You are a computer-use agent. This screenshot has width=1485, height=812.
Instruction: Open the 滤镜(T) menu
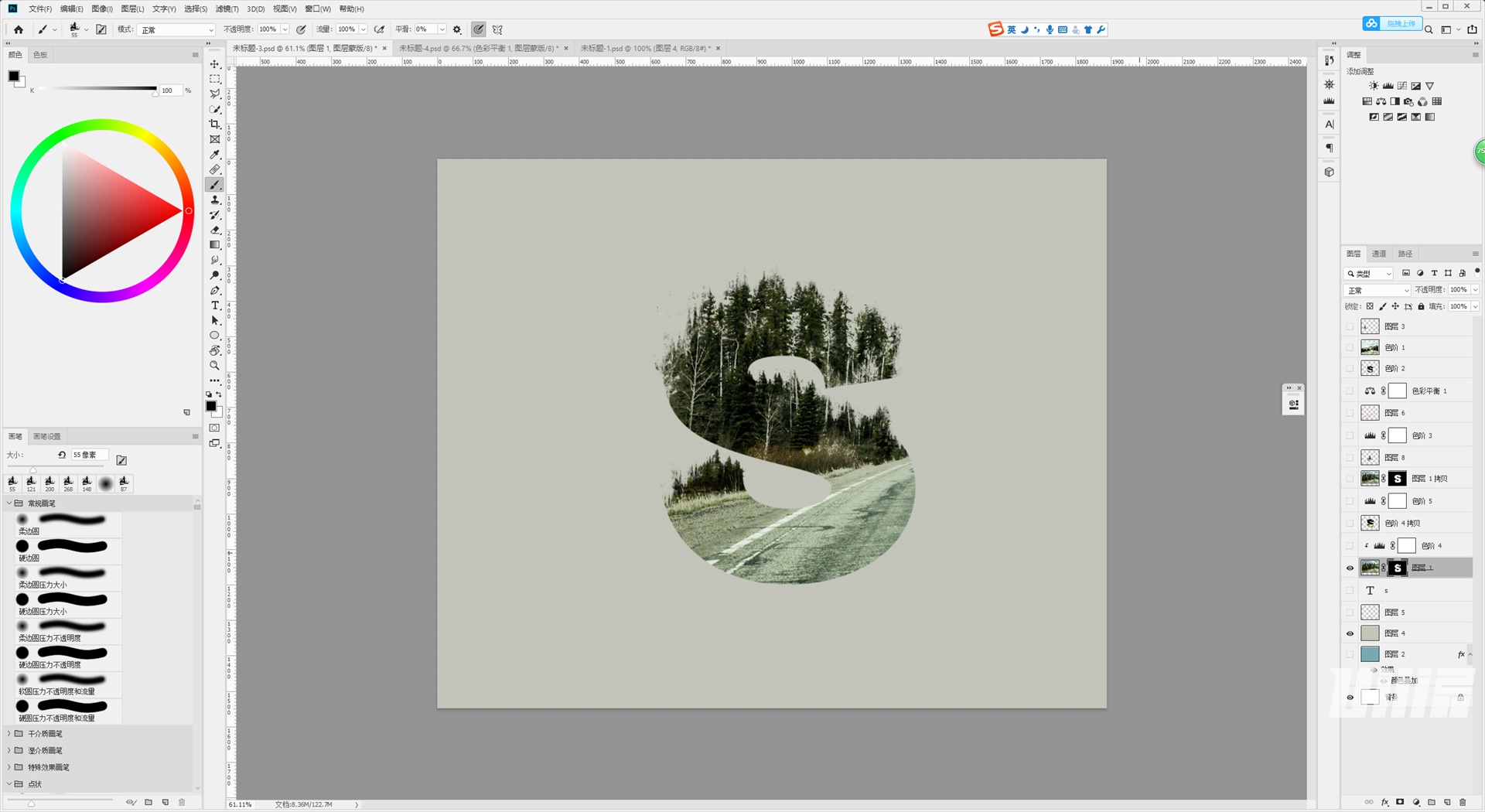227,9
